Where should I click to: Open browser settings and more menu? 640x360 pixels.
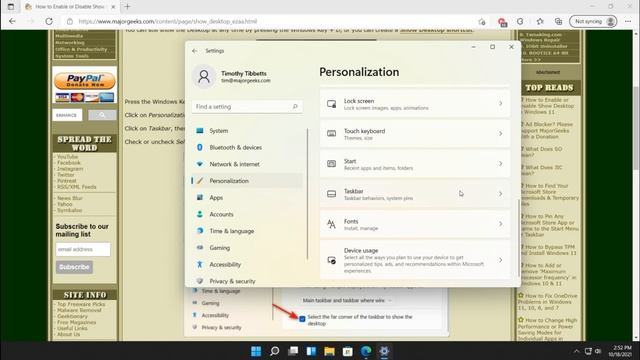628,21
